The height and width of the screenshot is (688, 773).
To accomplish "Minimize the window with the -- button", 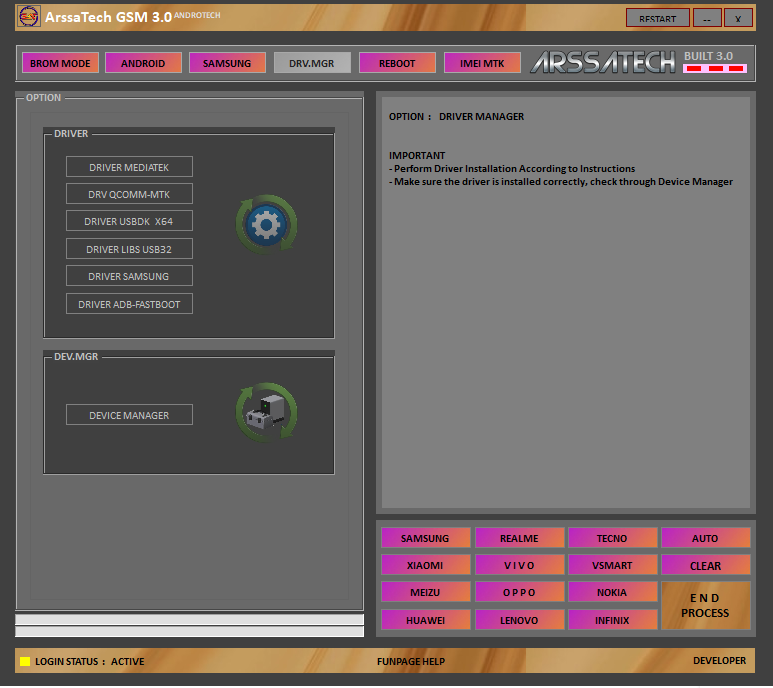I will point(707,18).
